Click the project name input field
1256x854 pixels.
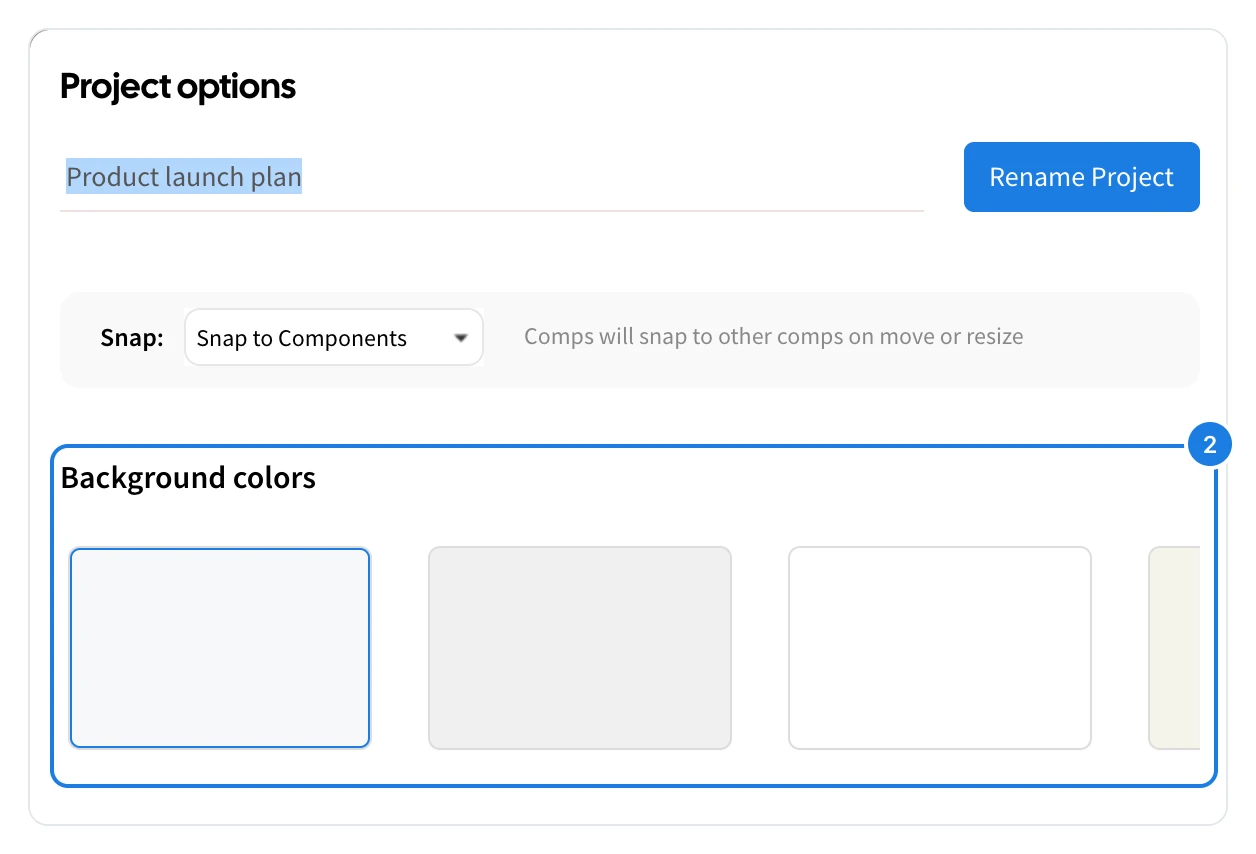point(491,178)
